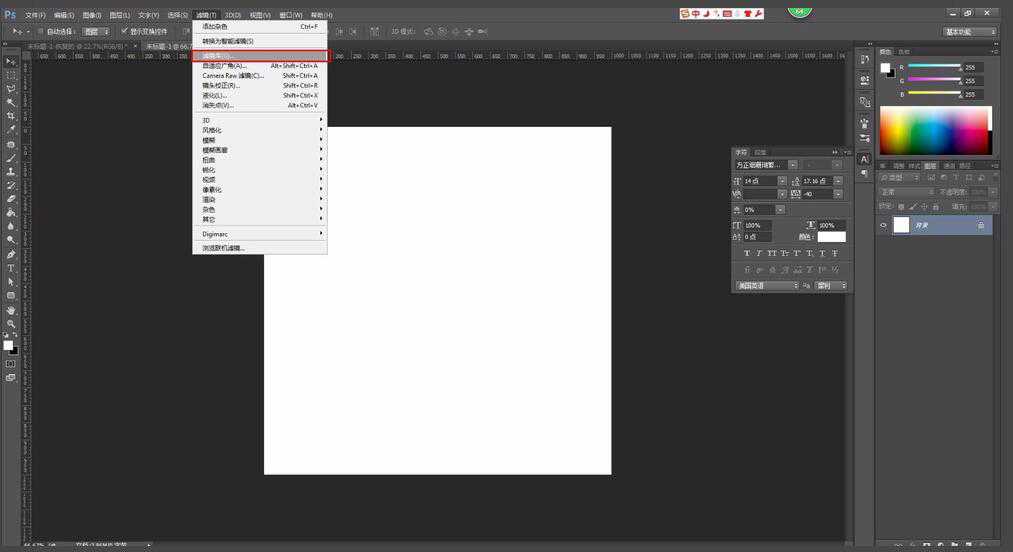Select the Hand tool
This screenshot has width=1013, height=552.
click(x=11, y=310)
